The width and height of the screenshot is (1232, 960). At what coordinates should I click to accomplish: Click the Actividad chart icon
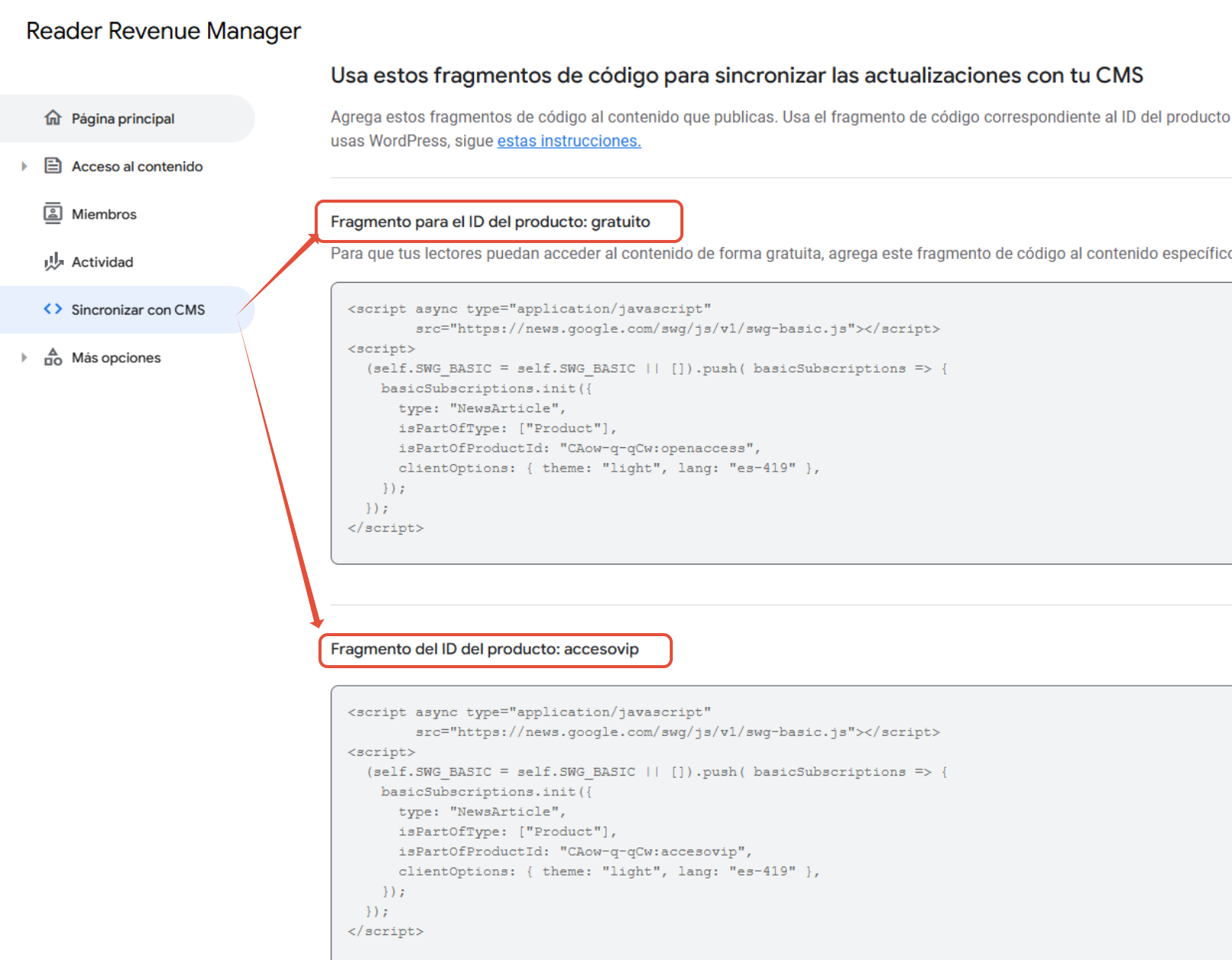tap(53, 261)
